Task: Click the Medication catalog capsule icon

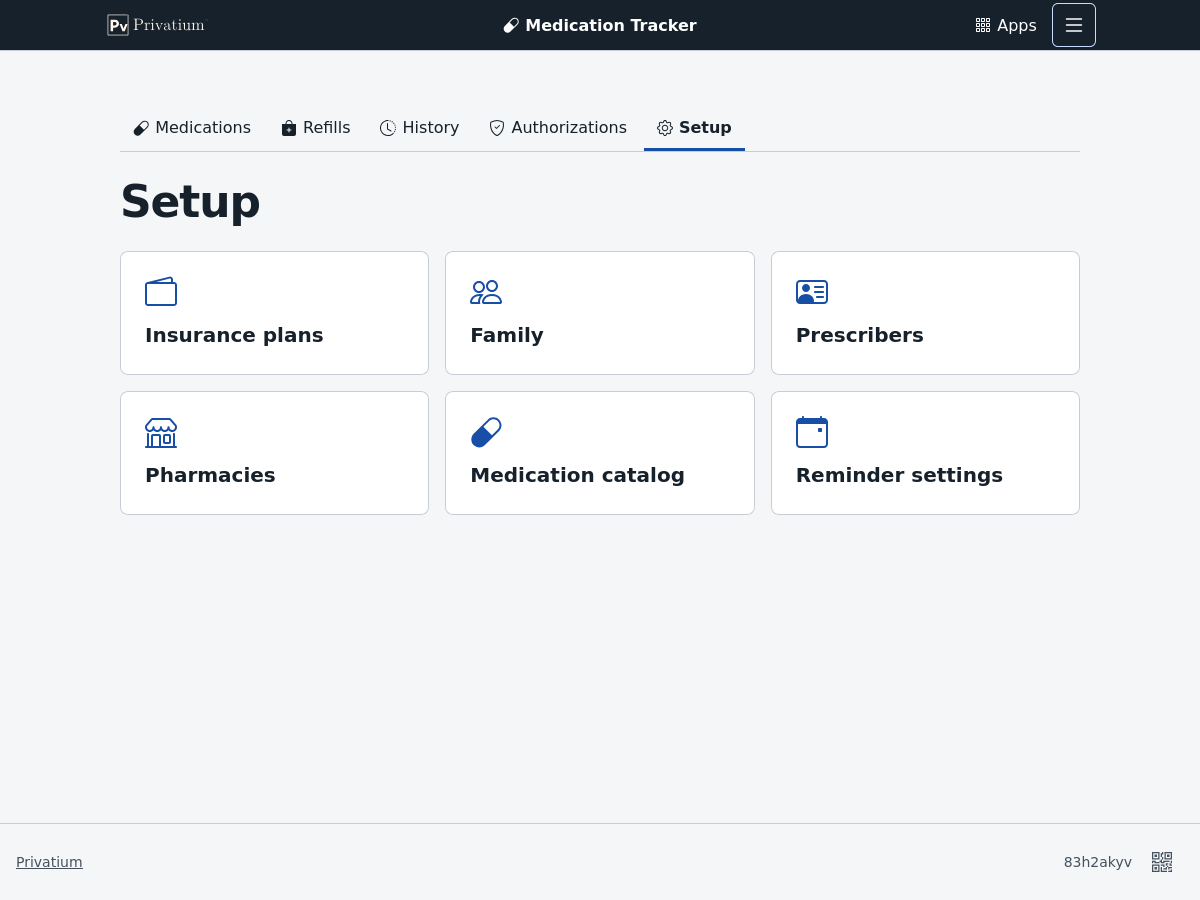Action: [x=486, y=432]
